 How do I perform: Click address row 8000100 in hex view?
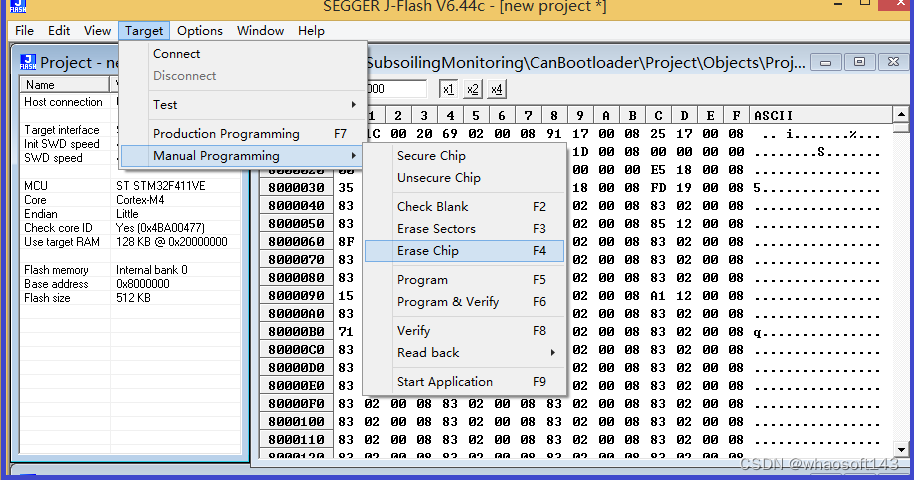296,422
